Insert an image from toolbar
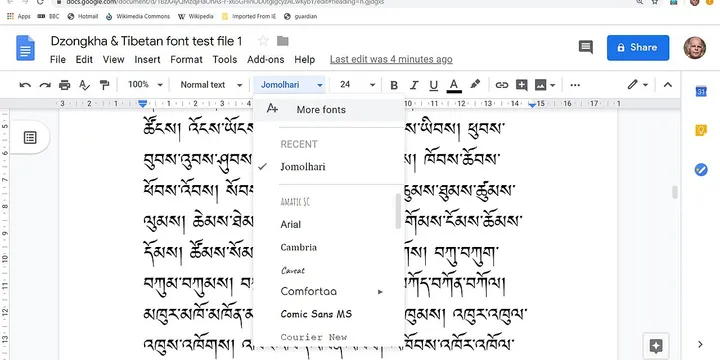The image size is (720, 360). tap(540, 85)
